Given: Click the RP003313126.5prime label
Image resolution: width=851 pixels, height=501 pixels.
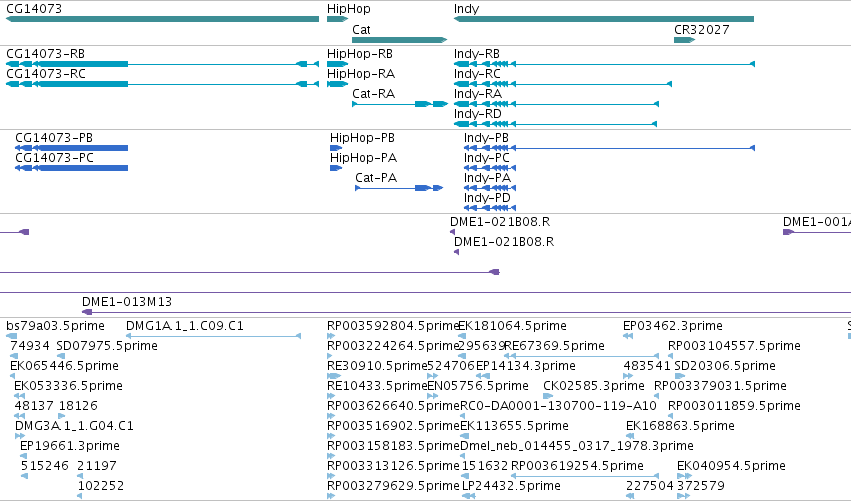Looking at the screenshot, I should point(393,466).
